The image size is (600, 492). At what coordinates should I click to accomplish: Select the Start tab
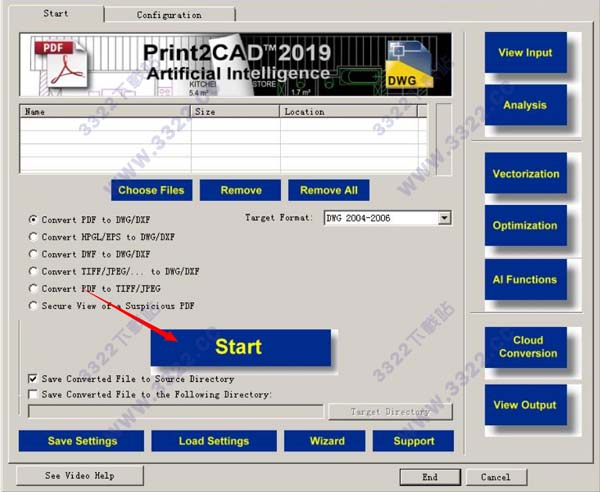(x=56, y=13)
